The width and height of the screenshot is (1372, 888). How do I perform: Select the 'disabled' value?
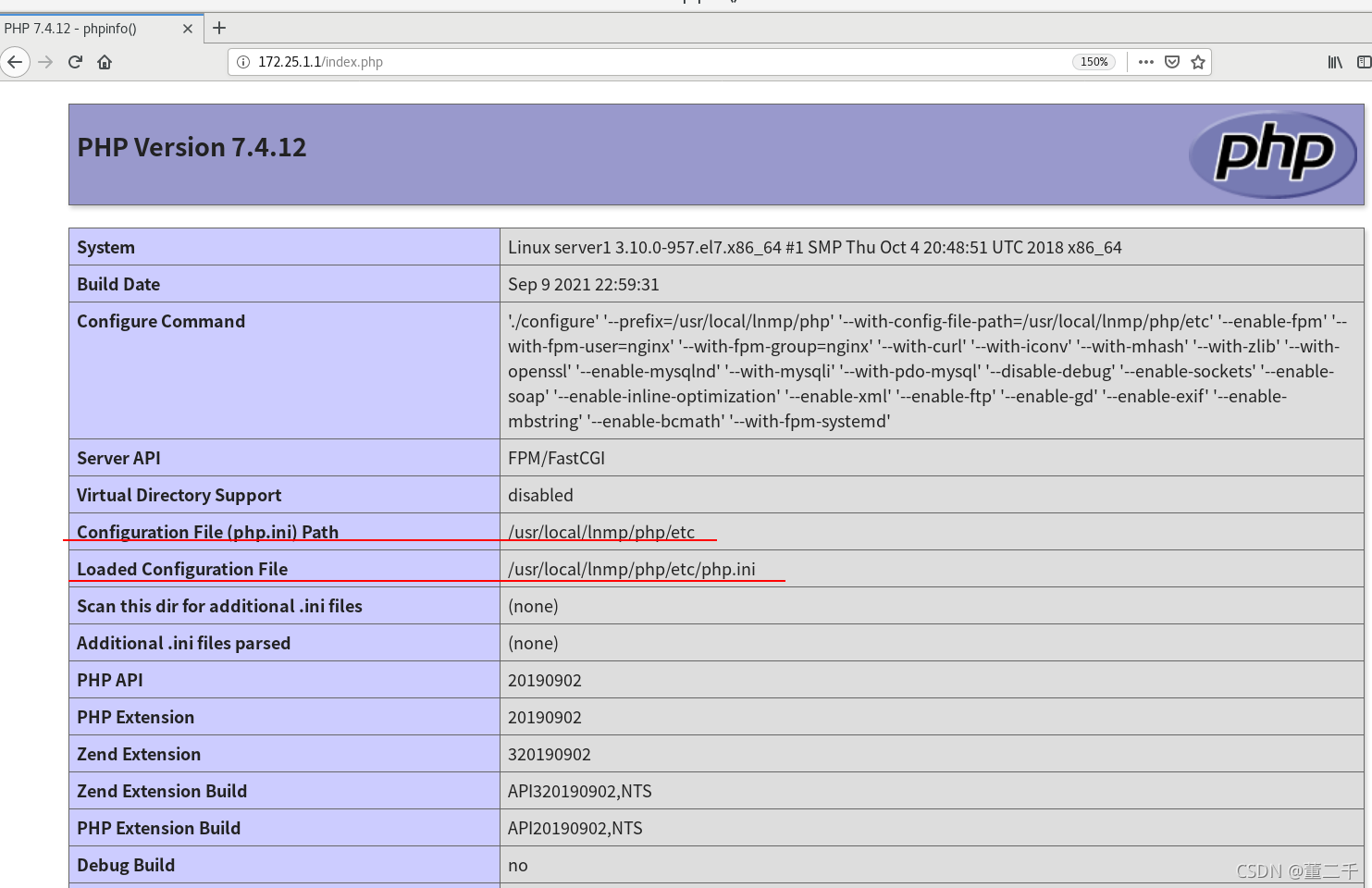click(x=540, y=495)
